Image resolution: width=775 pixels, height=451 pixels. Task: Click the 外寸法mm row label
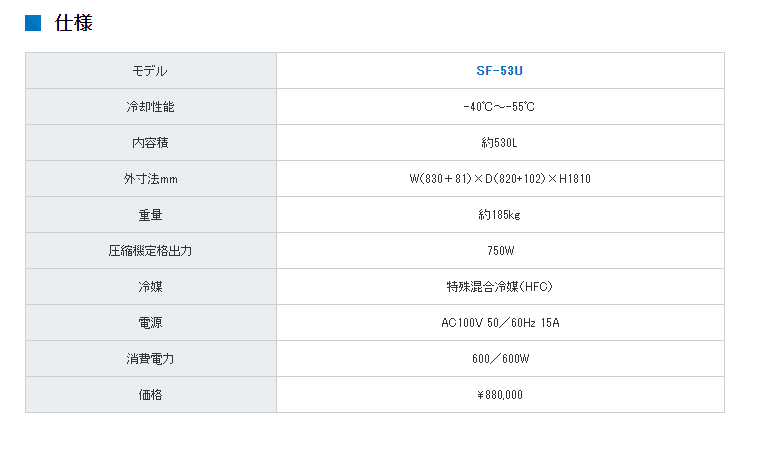coord(150,179)
